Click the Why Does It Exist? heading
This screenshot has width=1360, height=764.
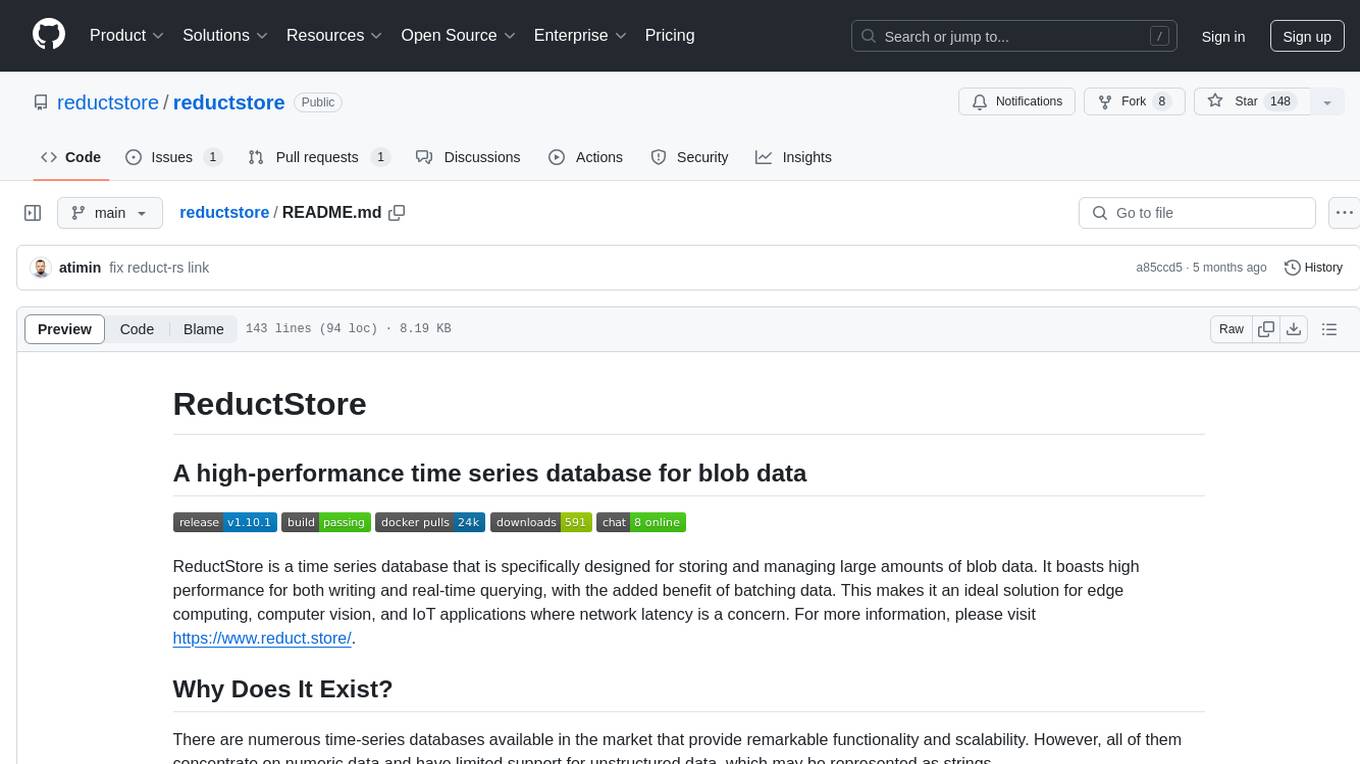(283, 689)
